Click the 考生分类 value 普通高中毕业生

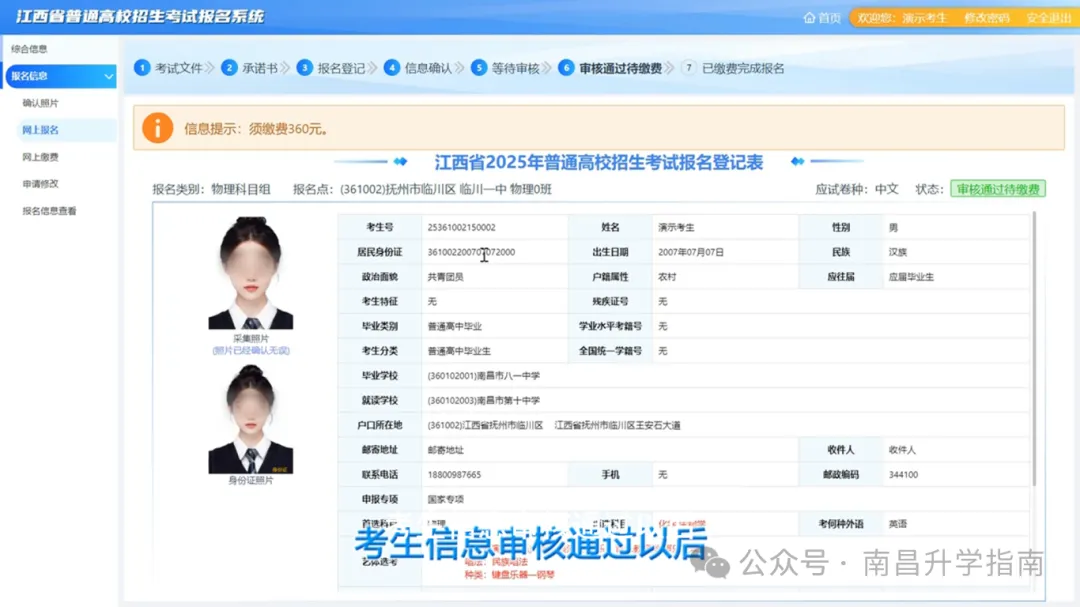point(459,351)
